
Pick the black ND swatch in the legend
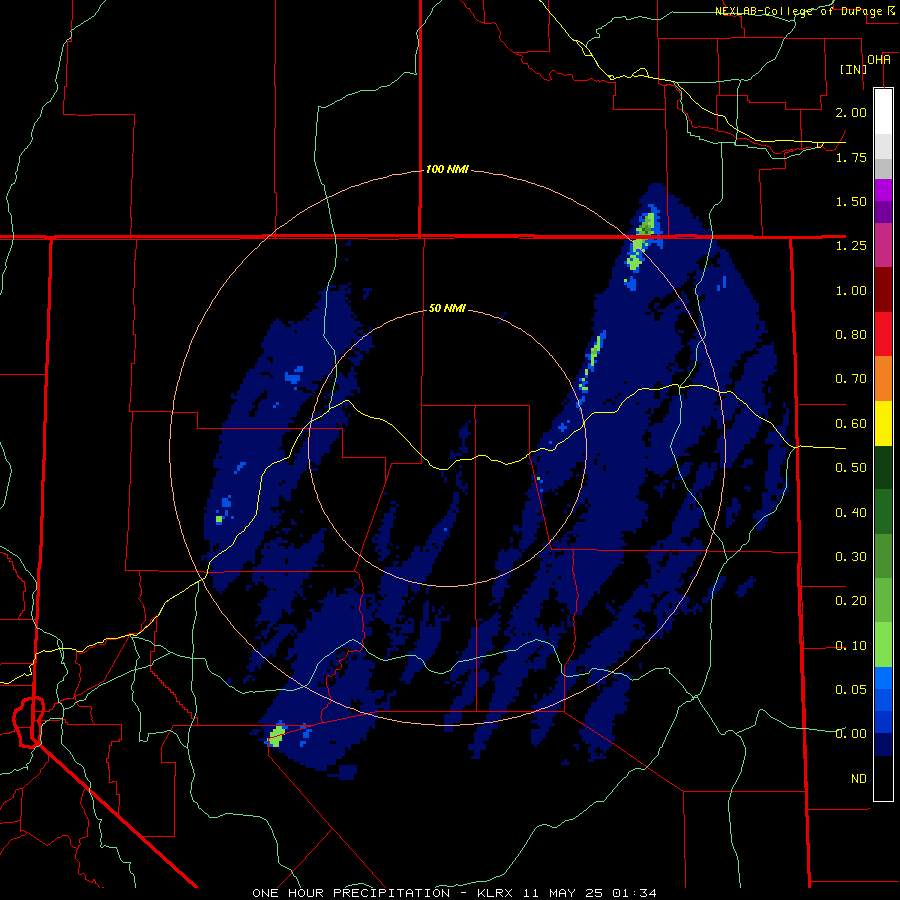coord(883,778)
